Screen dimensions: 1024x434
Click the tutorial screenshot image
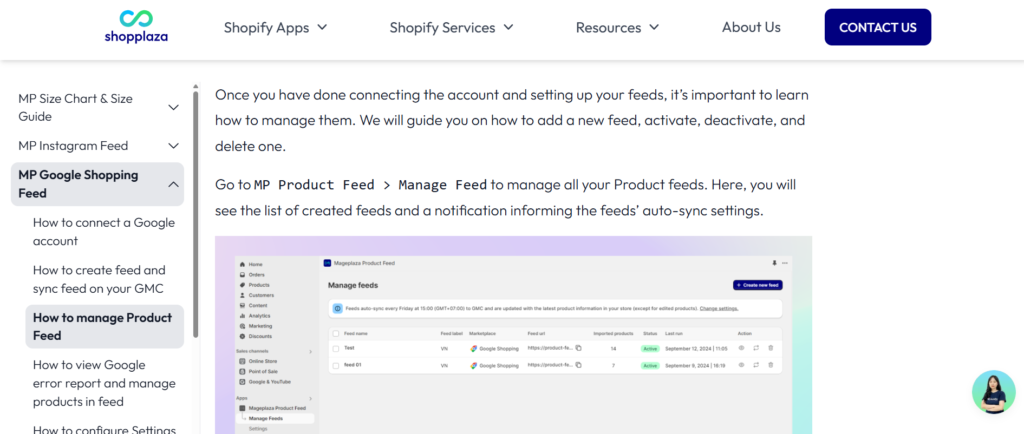coord(513,335)
